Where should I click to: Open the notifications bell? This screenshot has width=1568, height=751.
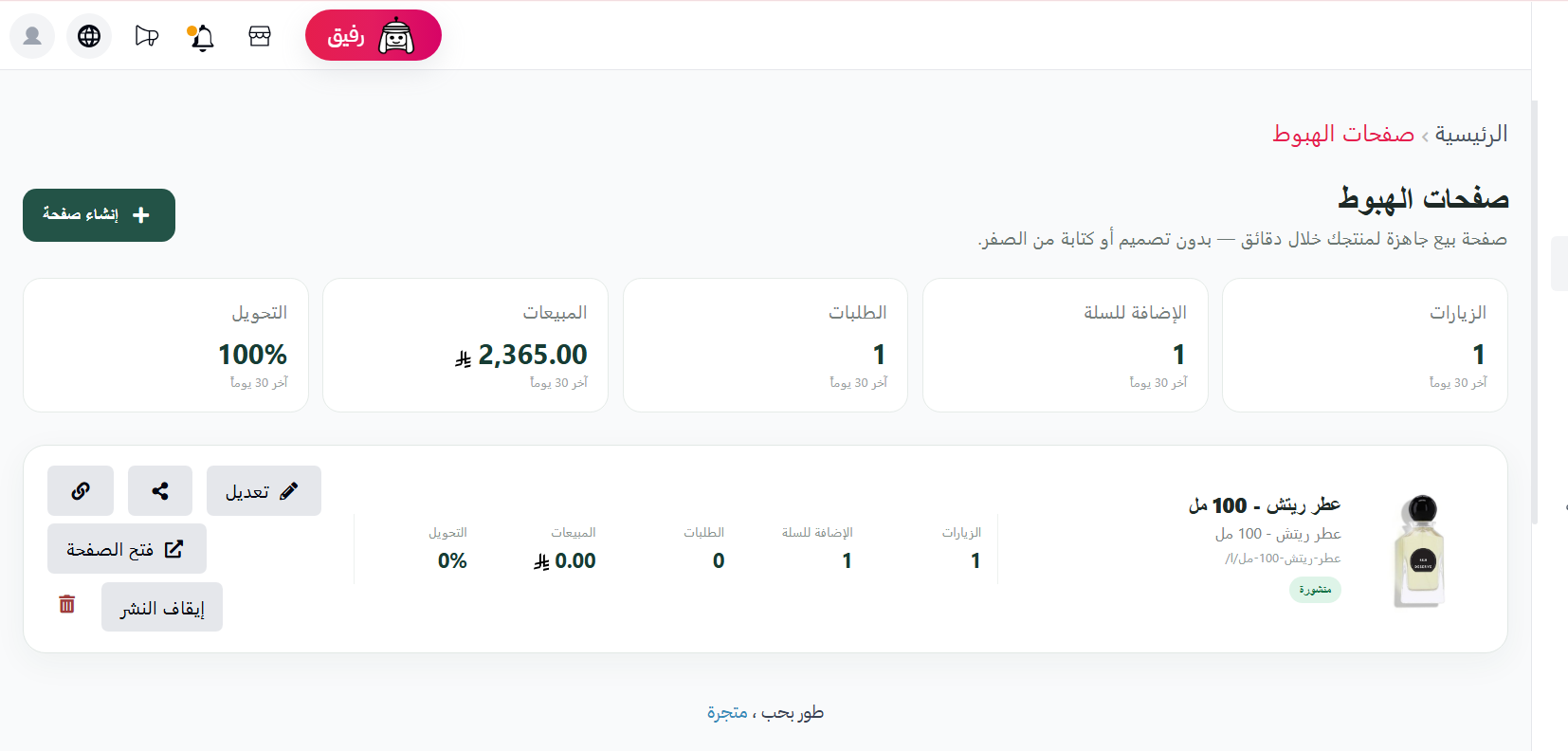202,37
